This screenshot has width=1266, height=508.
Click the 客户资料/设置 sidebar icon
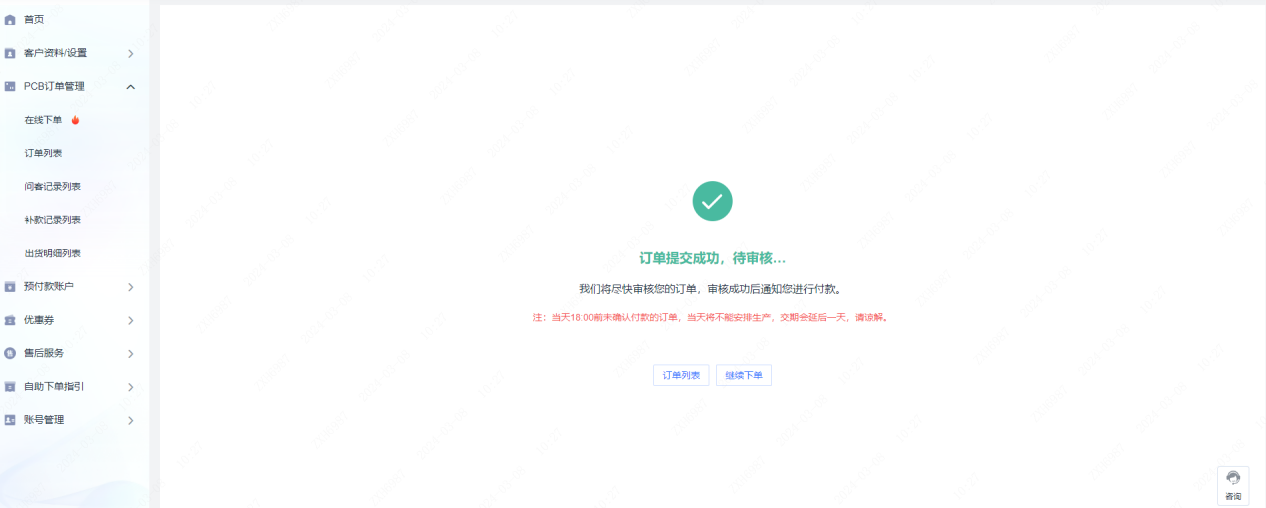point(10,53)
